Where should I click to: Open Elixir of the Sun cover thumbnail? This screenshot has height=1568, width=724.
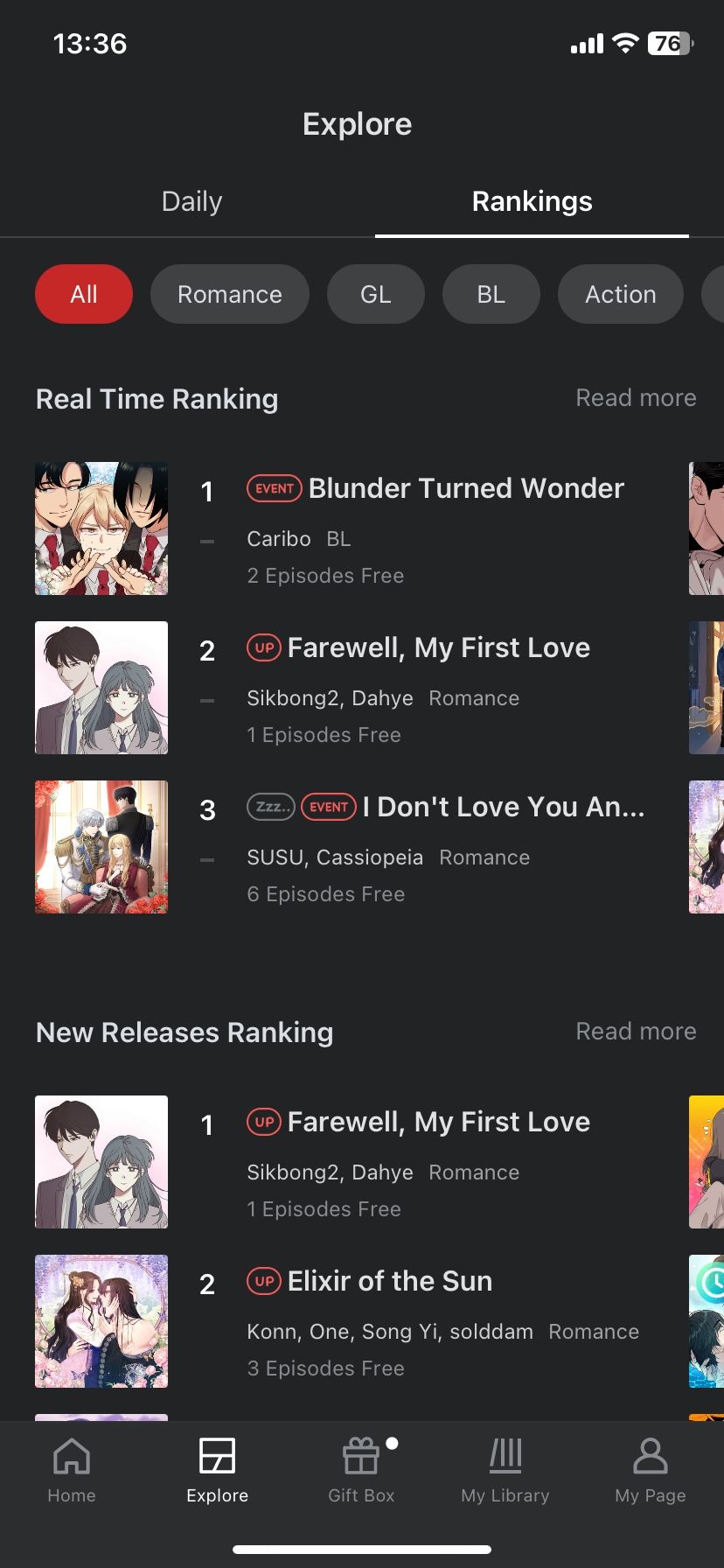coord(101,1321)
